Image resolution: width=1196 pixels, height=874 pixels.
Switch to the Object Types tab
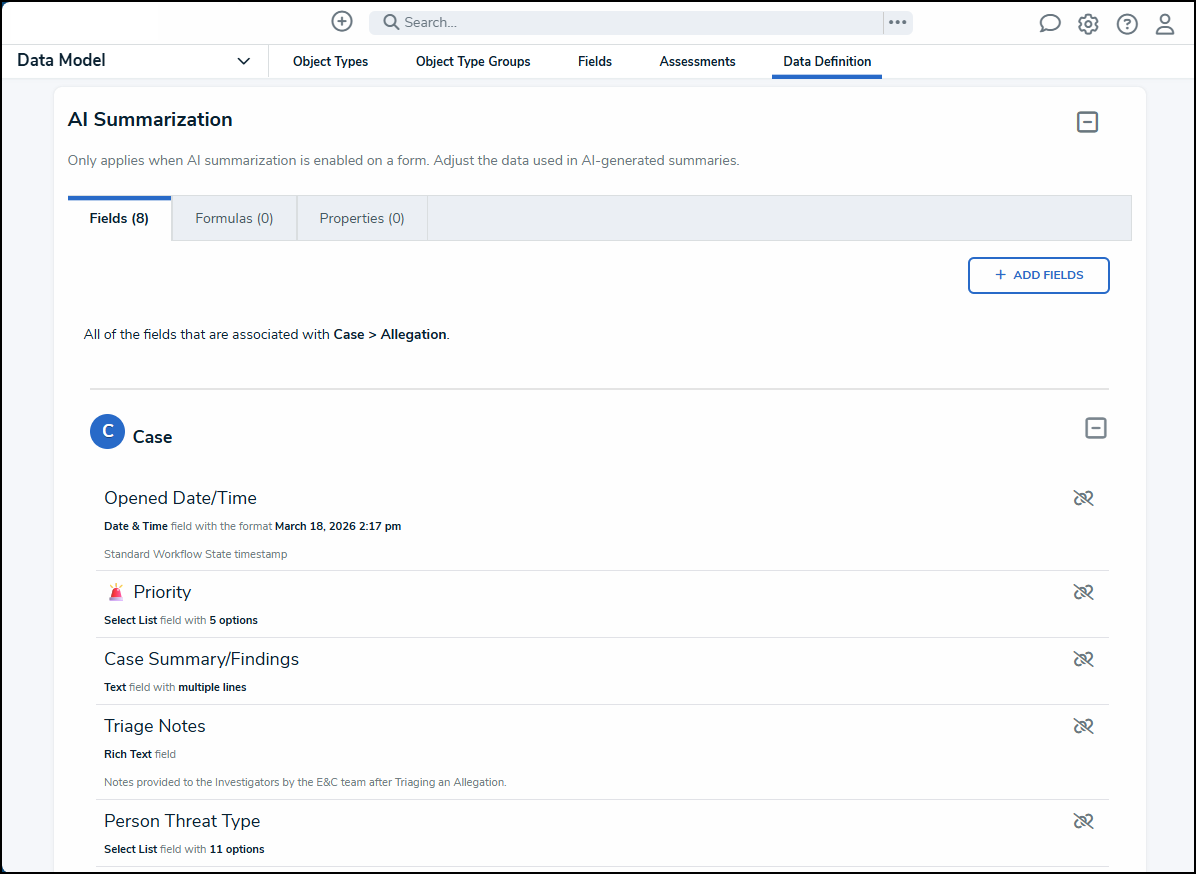(x=330, y=61)
